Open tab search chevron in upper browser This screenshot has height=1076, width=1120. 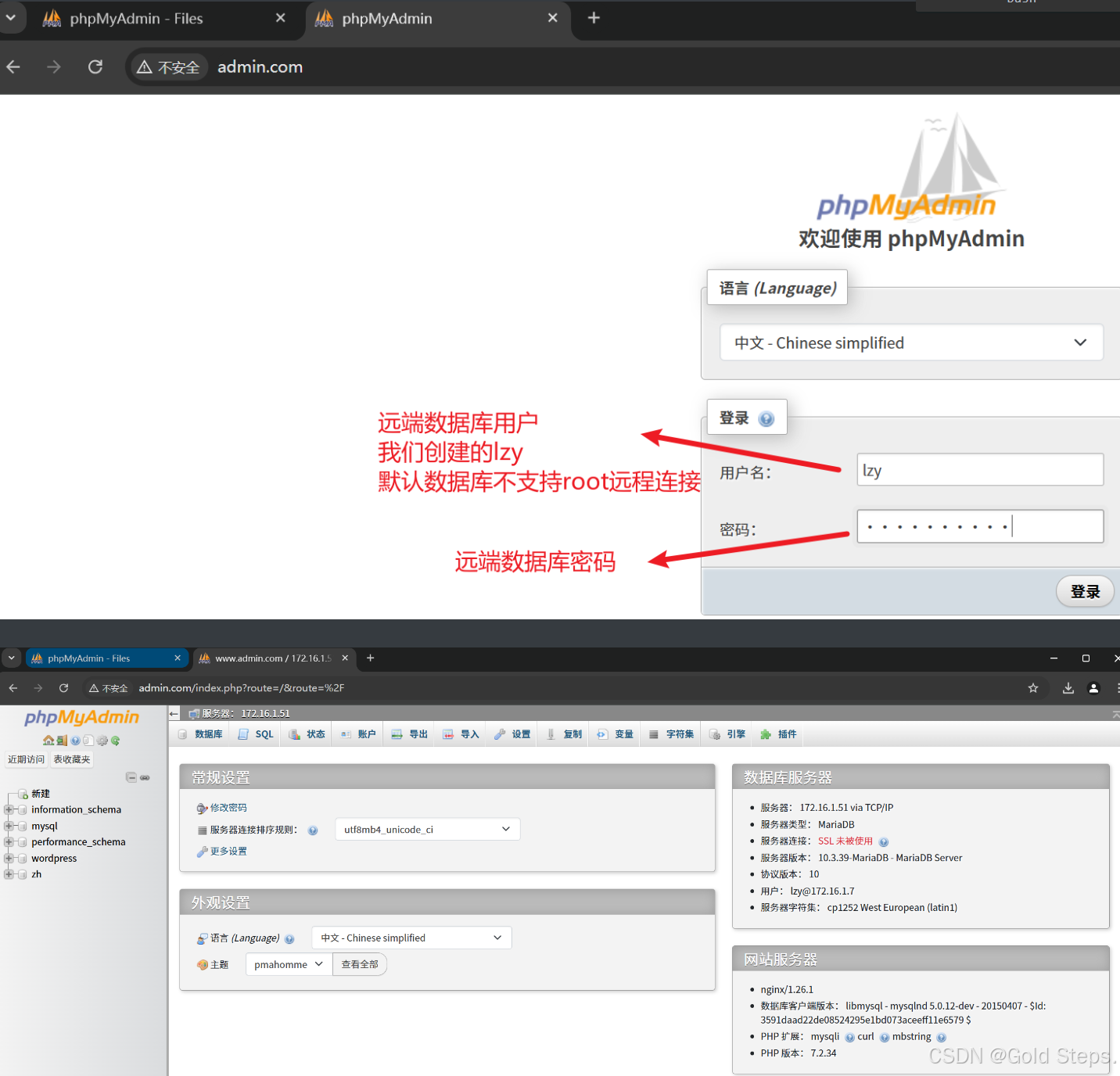(x=10, y=17)
